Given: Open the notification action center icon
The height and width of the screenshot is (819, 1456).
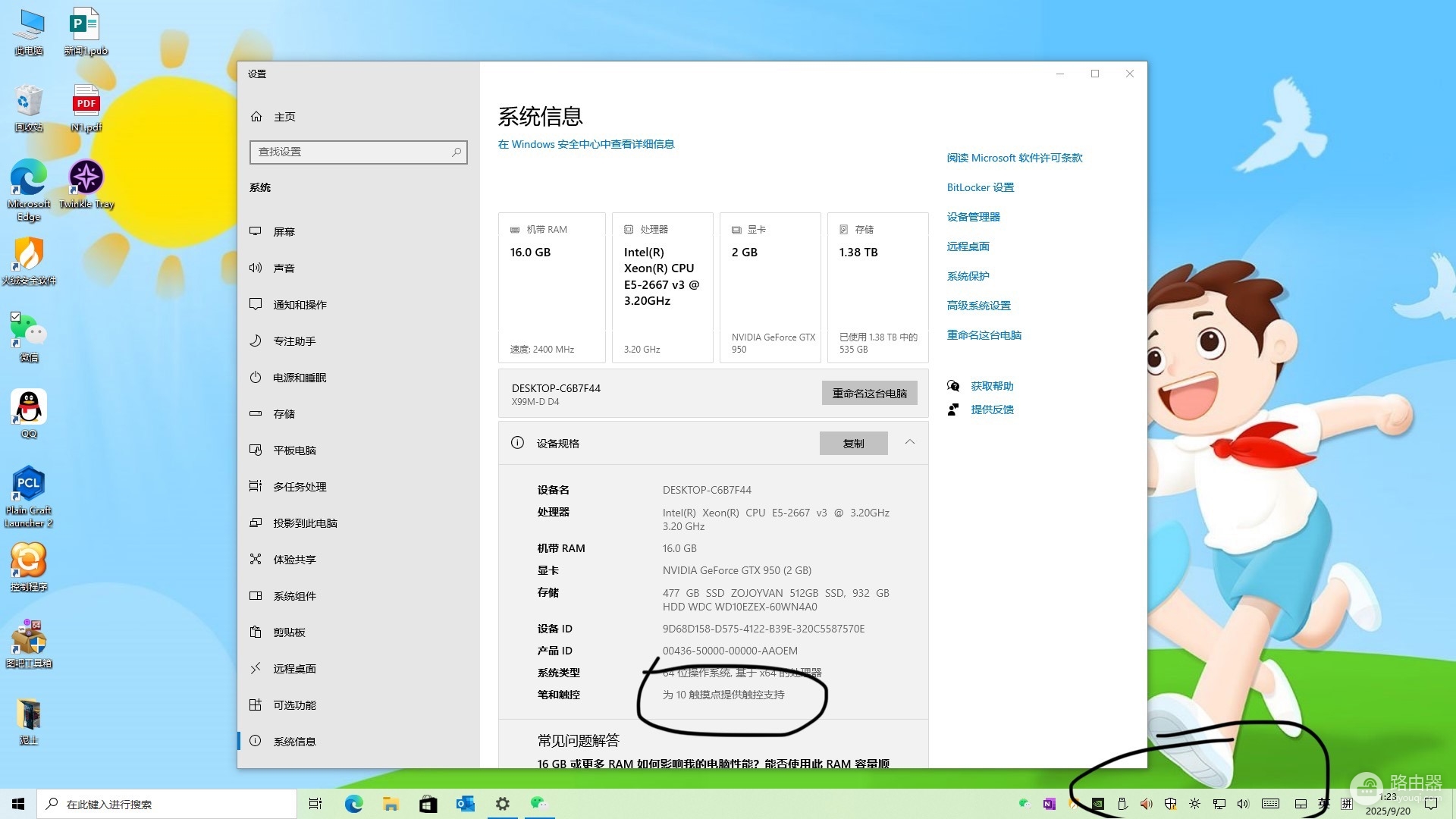Looking at the screenshot, I should point(1431,804).
